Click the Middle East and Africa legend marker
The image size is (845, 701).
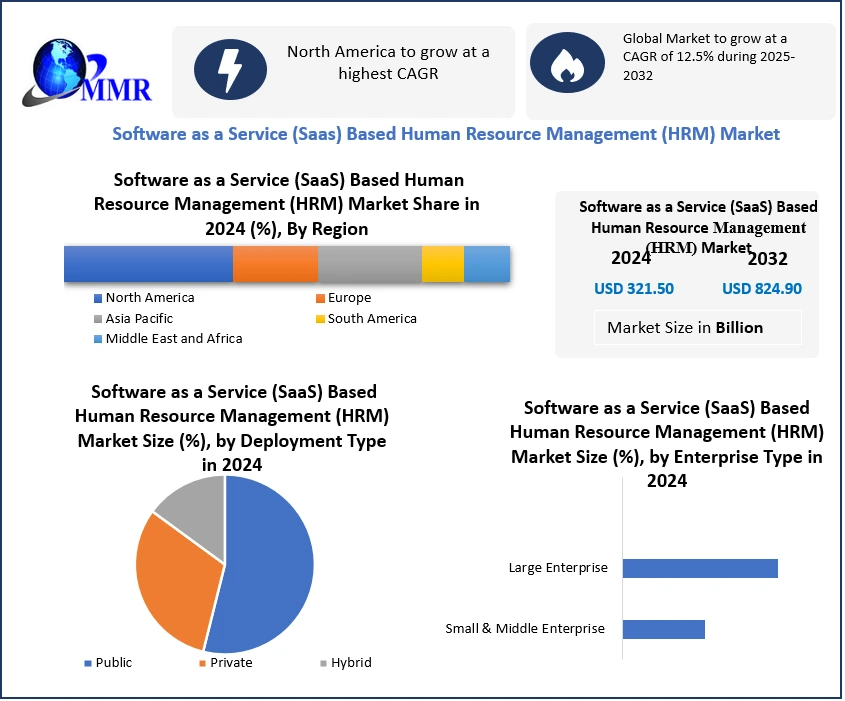click(x=98, y=339)
